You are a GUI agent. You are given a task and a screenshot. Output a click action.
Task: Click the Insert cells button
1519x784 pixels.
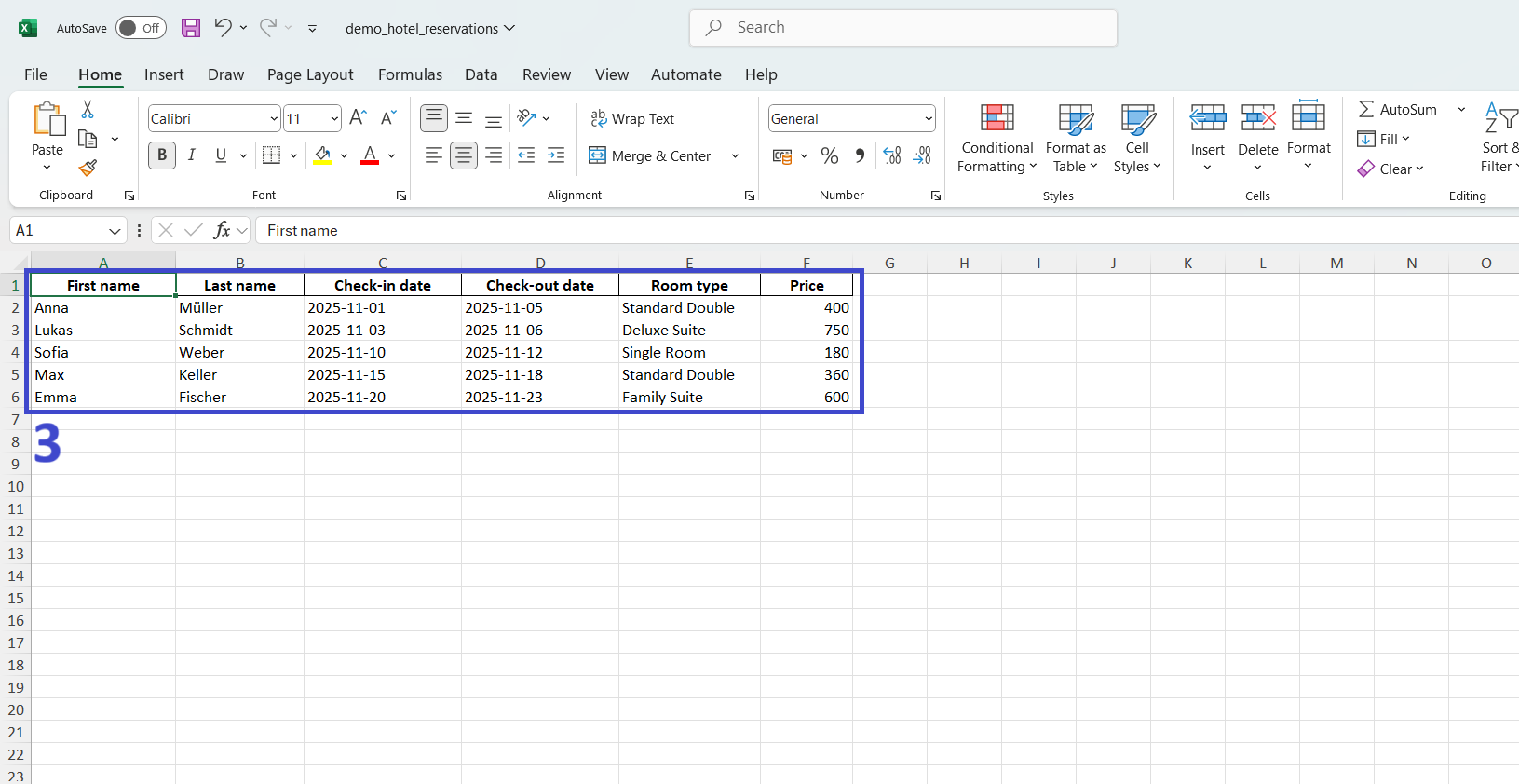[1208, 129]
